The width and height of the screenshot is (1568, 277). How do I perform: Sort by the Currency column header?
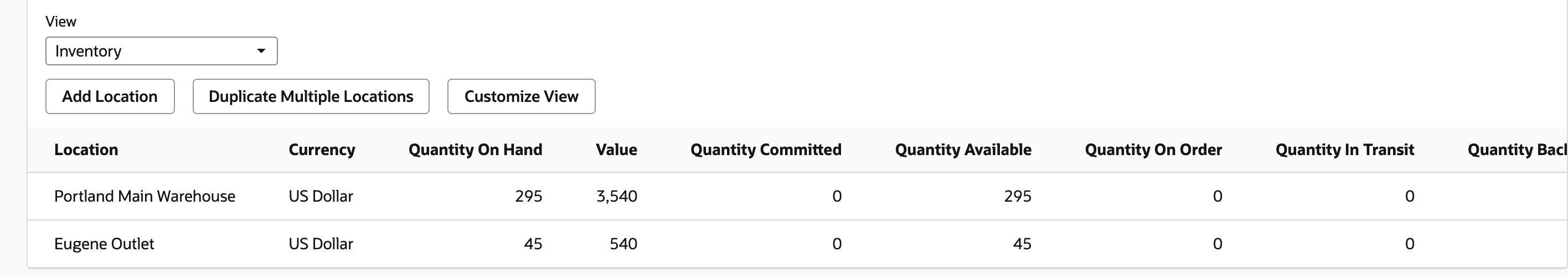coord(322,150)
